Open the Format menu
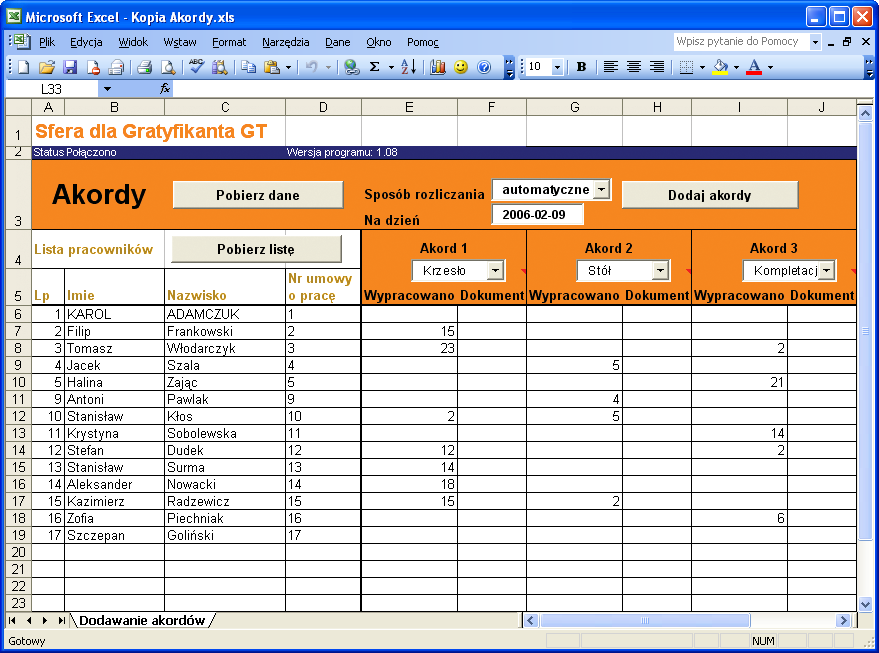Viewport: 879px width, 653px height. point(229,42)
